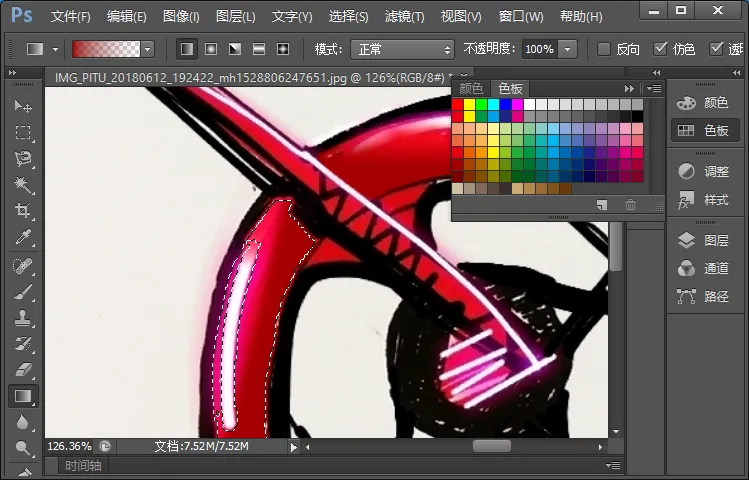Open the status bar info arrow
Viewport: 749px width, 480px height.
tap(293, 447)
